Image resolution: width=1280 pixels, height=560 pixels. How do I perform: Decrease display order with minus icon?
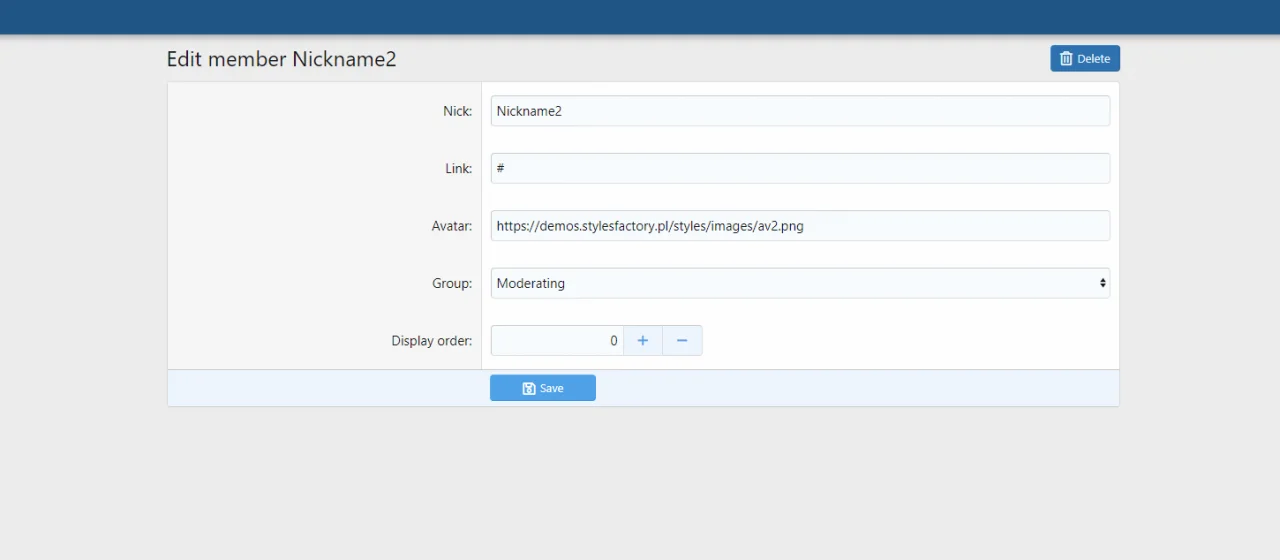click(682, 341)
